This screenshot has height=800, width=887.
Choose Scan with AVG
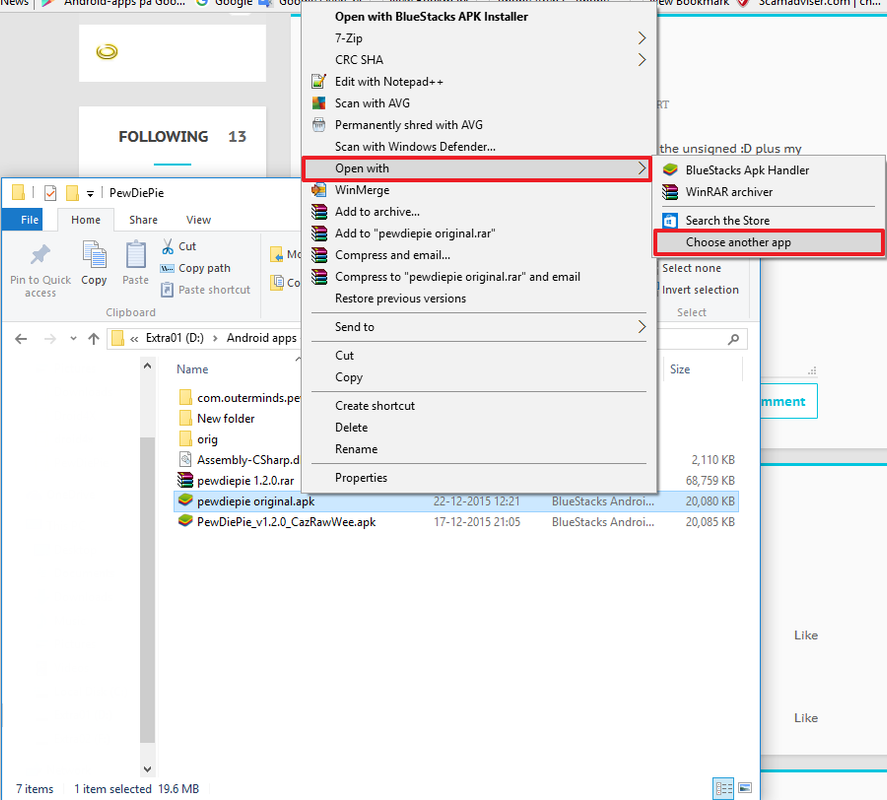[479, 103]
